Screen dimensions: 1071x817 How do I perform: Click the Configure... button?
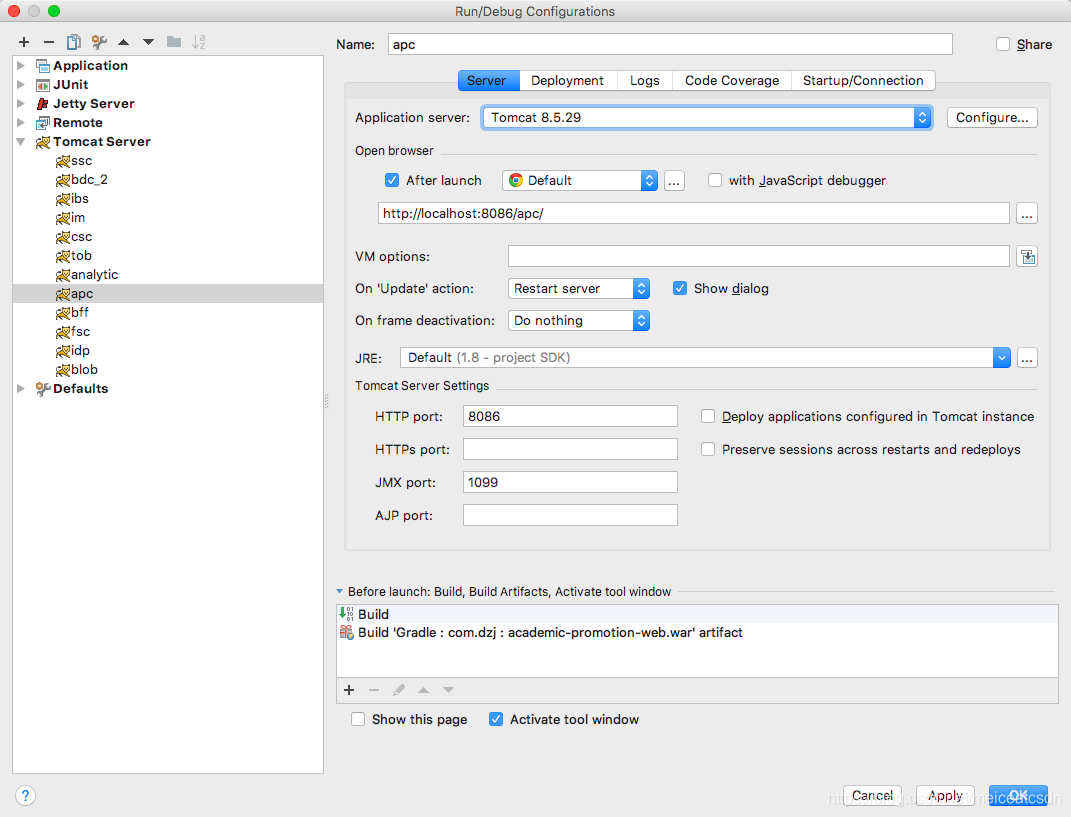tap(992, 117)
